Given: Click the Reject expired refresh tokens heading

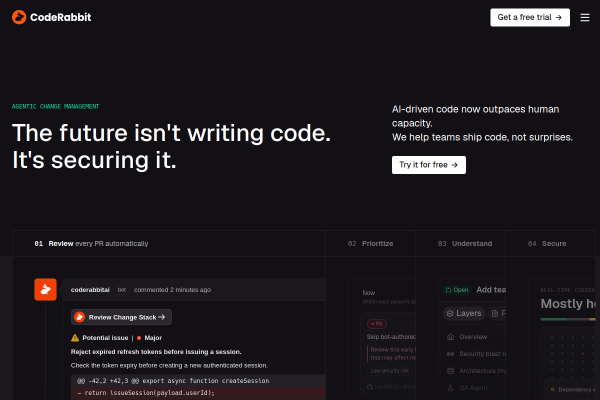Looking at the screenshot, I should (x=156, y=352).
